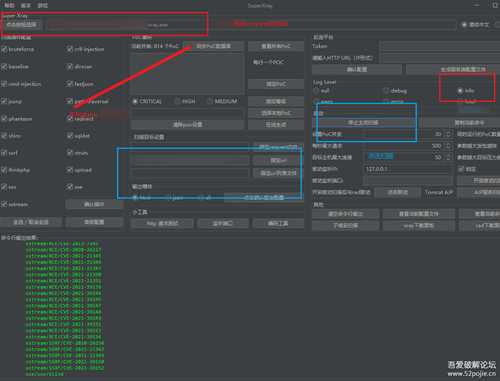Viewport: 500px width, 381px height.
Task: Choose the MEDIUM severity radio button
Action: click(210, 101)
